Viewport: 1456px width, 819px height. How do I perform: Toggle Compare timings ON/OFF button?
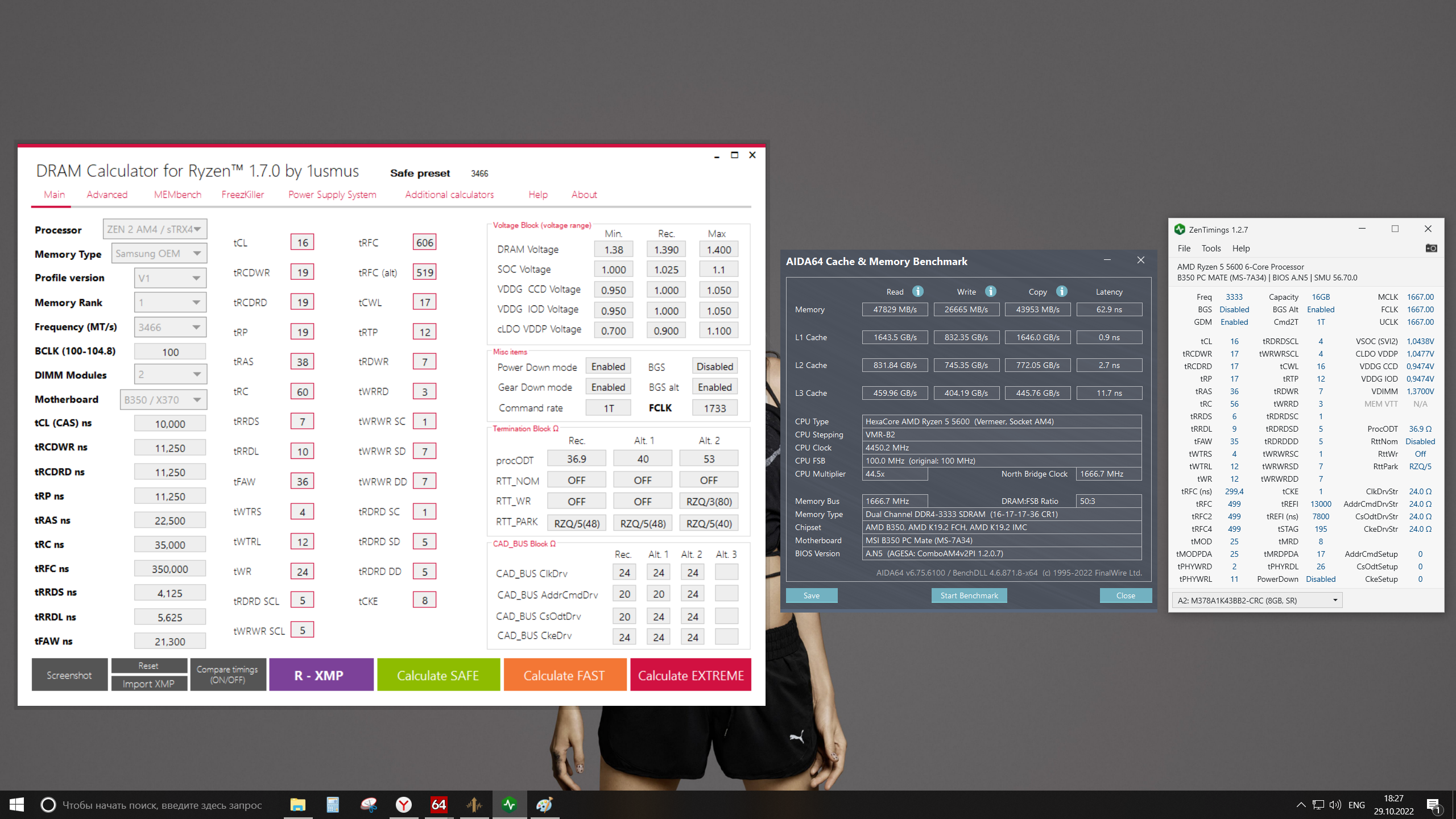point(227,675)
